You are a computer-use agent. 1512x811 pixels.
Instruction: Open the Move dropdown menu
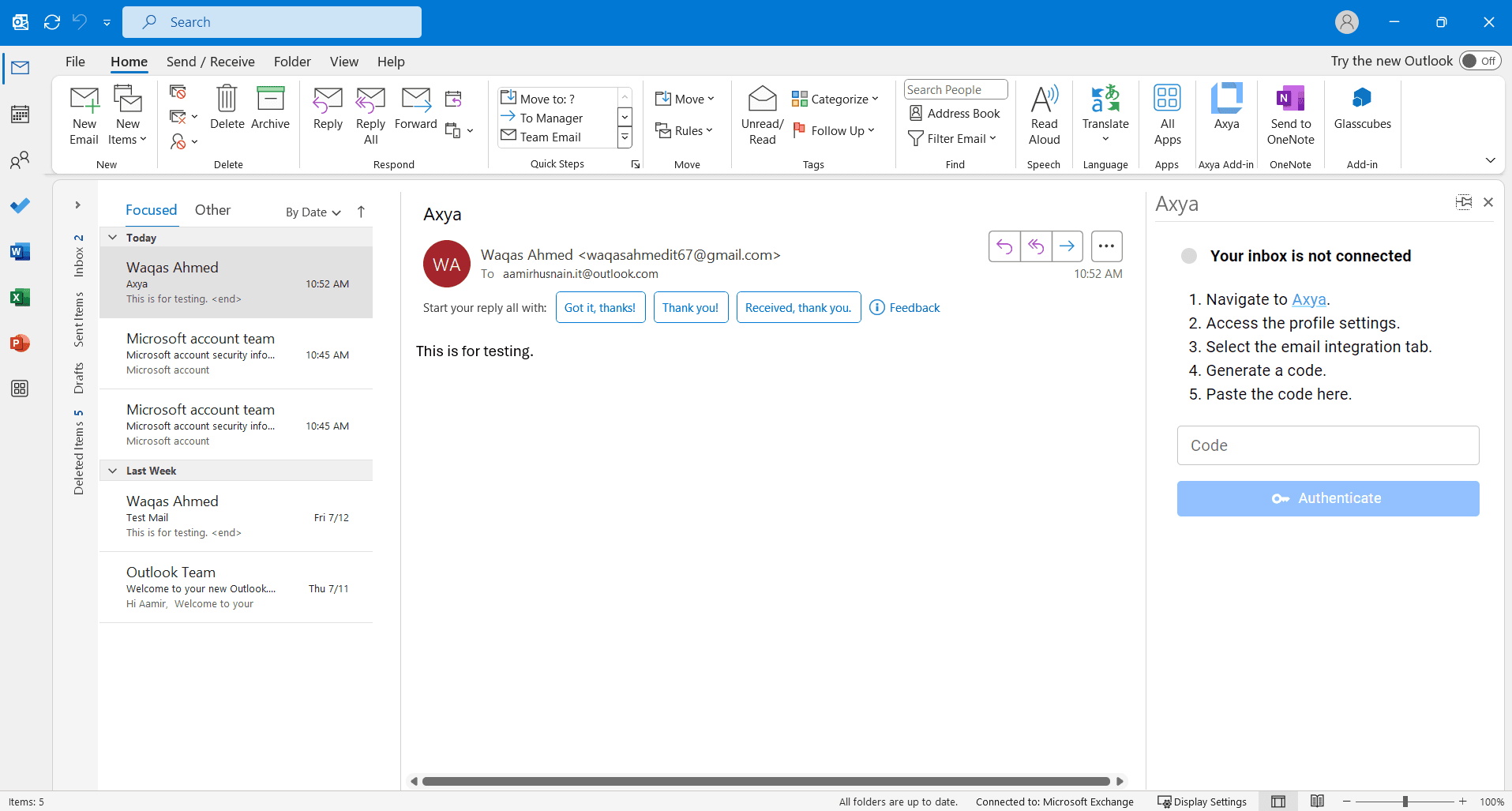click(x=685, y=98)
